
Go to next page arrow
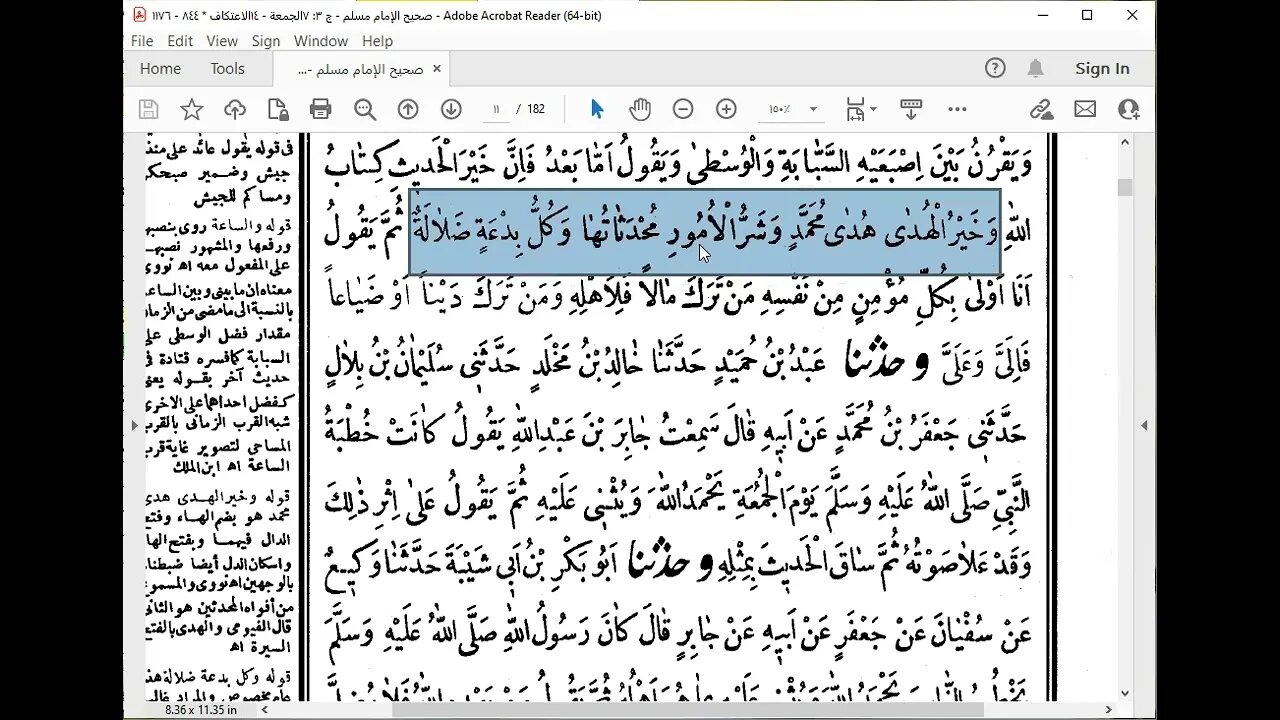(x=451, y=109)
